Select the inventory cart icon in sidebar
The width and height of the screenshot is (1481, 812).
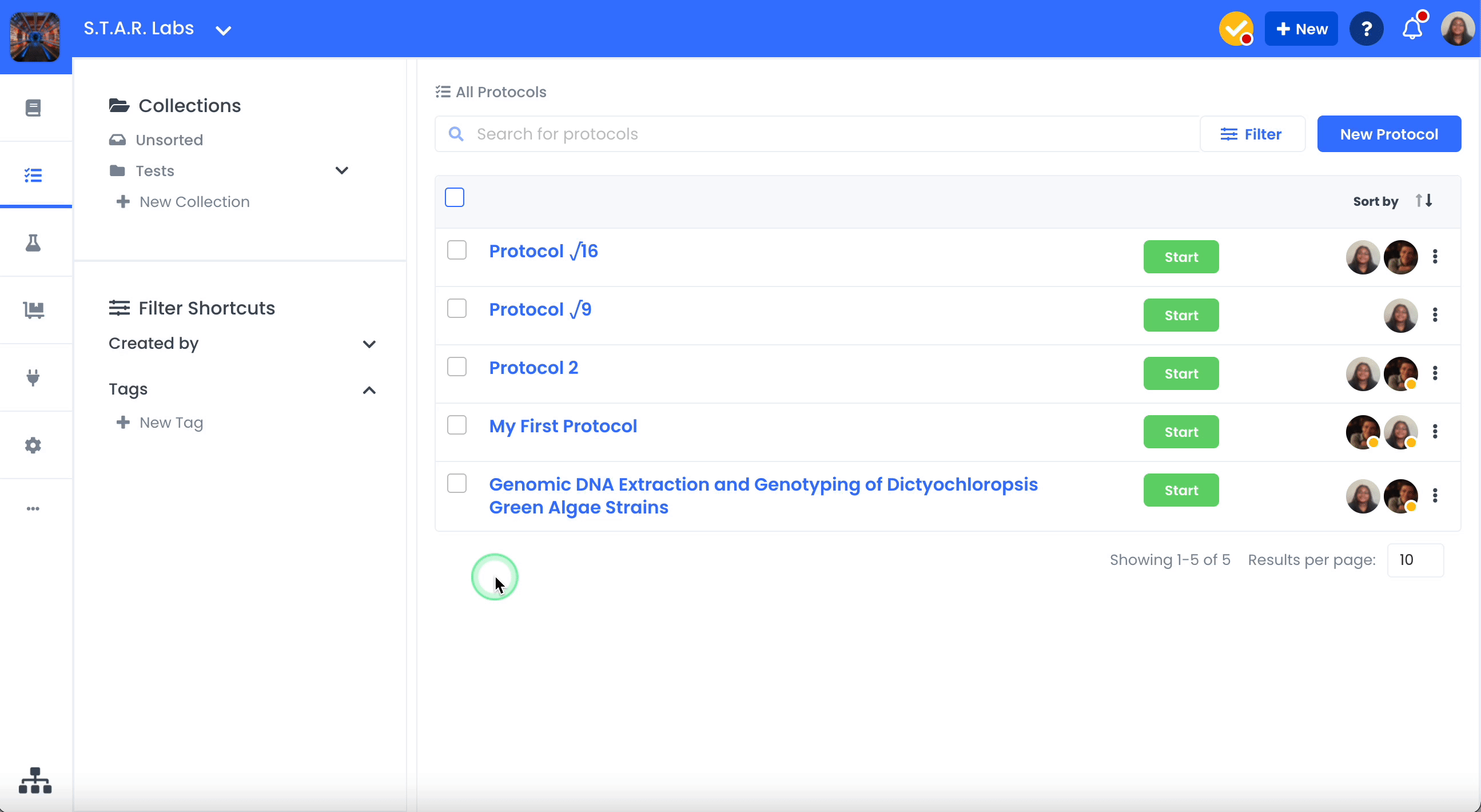[x=33, y=310]
